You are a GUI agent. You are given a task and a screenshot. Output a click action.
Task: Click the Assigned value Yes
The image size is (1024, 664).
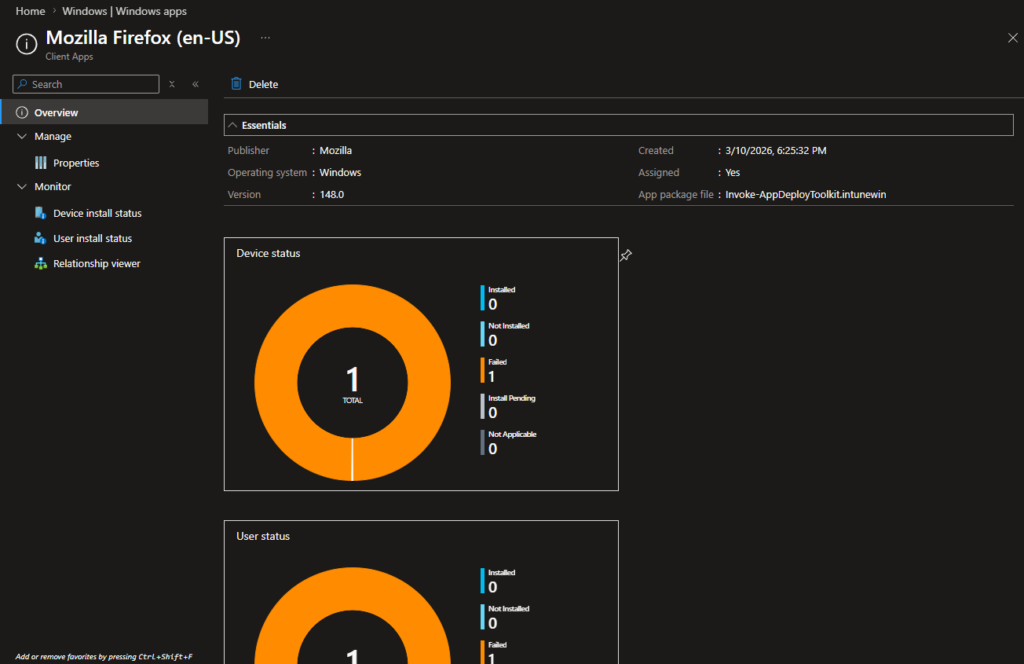pyautogui.click(x=733, y=172)
